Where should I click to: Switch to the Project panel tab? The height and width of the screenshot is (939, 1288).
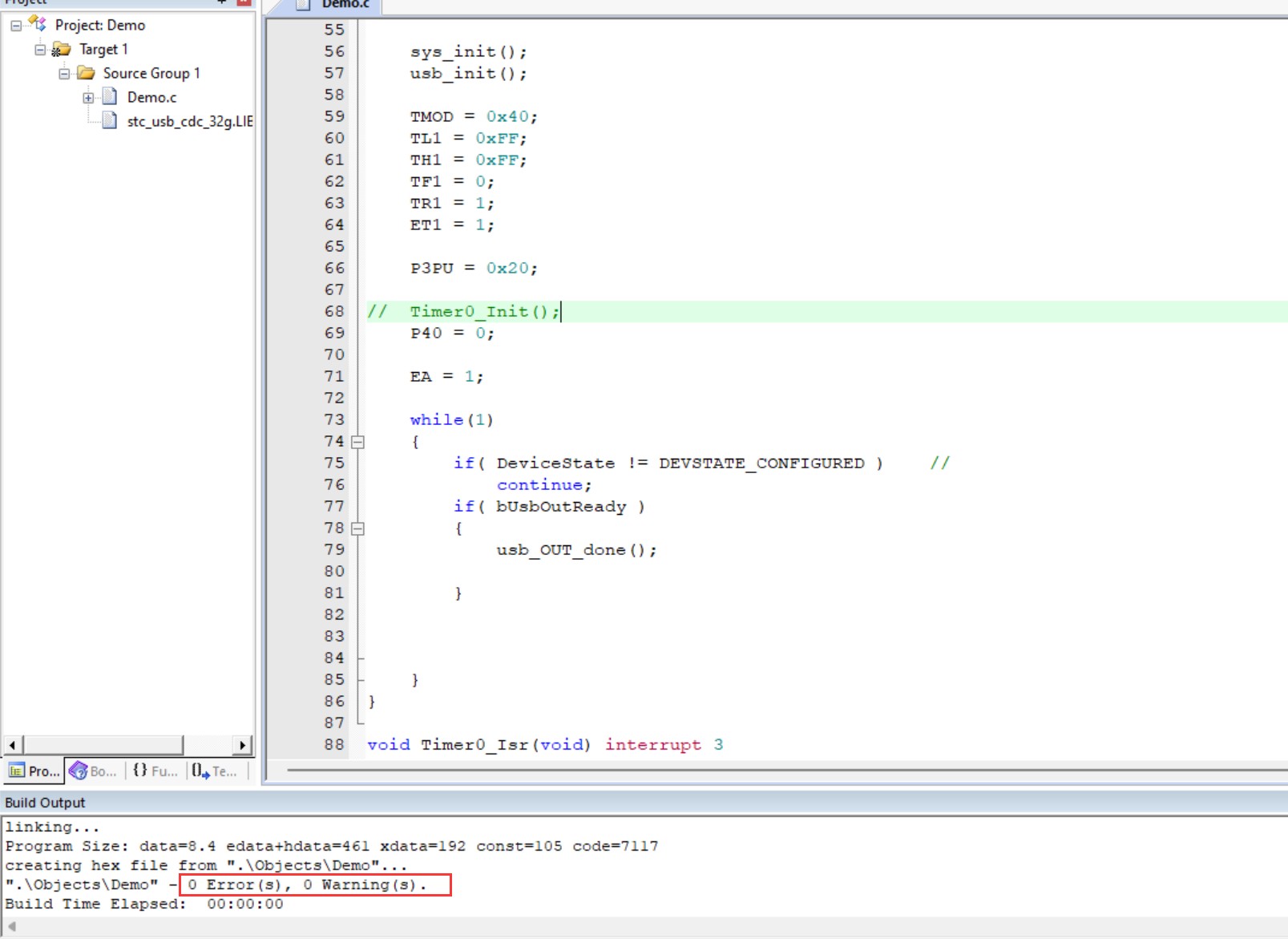click(x=34, y=771)
